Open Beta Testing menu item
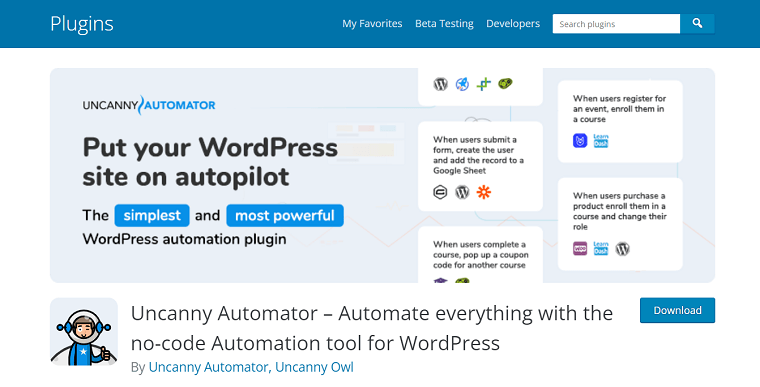Viewport: 760px width, 387px height. [444, 24]
